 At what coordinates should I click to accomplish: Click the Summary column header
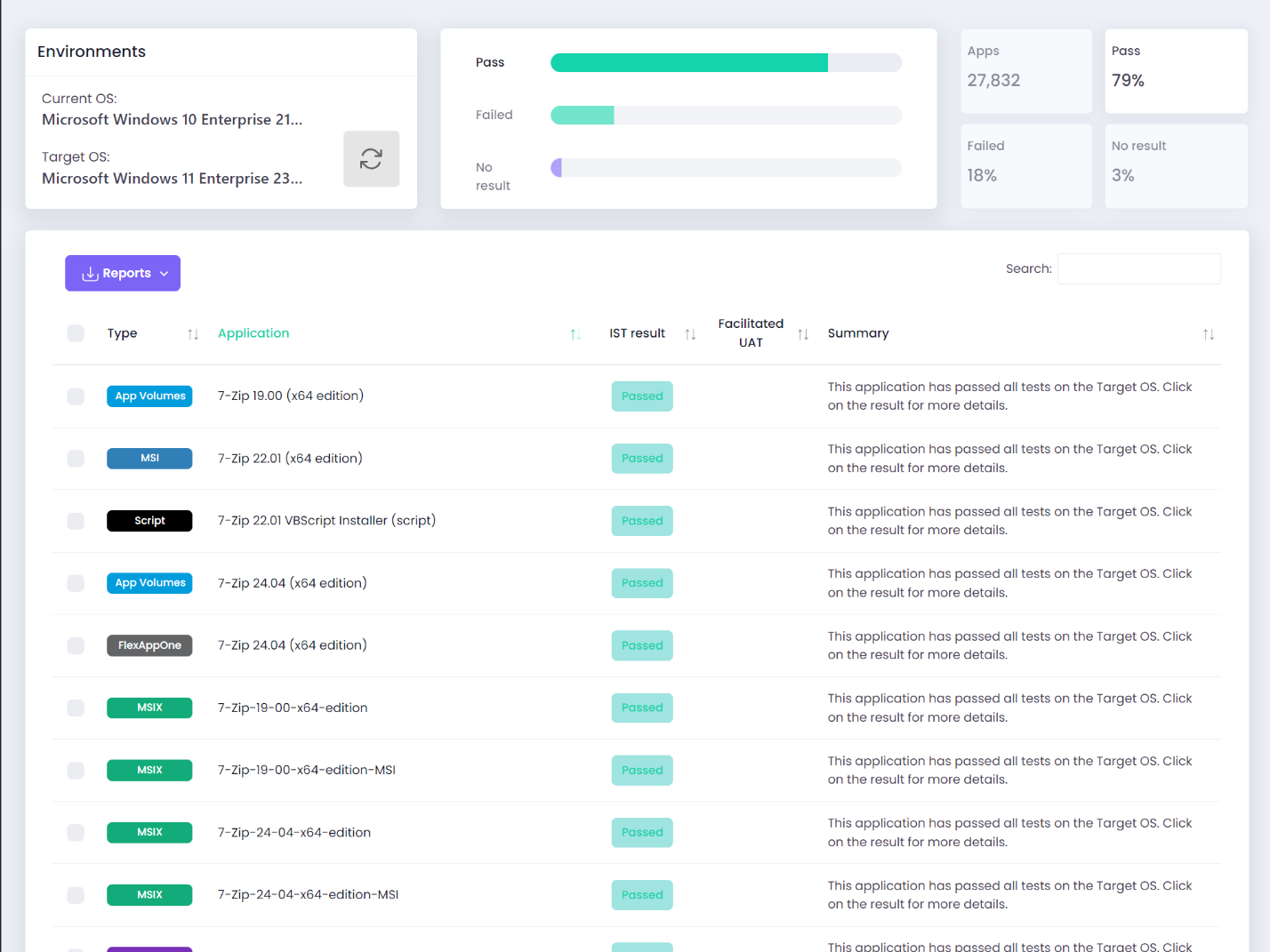[857, 333]
